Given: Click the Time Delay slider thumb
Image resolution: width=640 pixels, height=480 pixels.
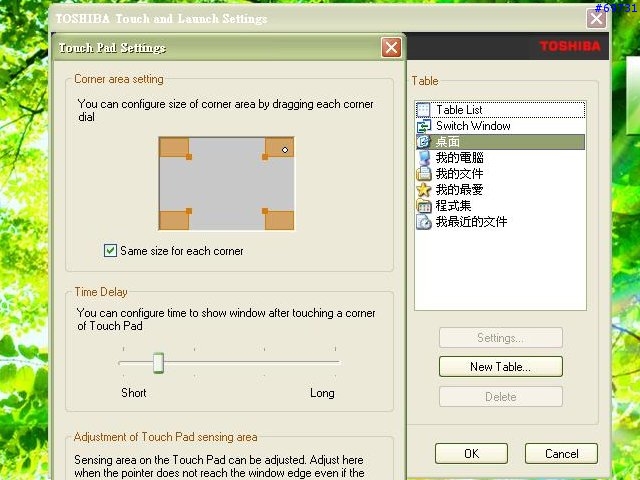Looking at the screenshot, I should click(x=158, y=363).
